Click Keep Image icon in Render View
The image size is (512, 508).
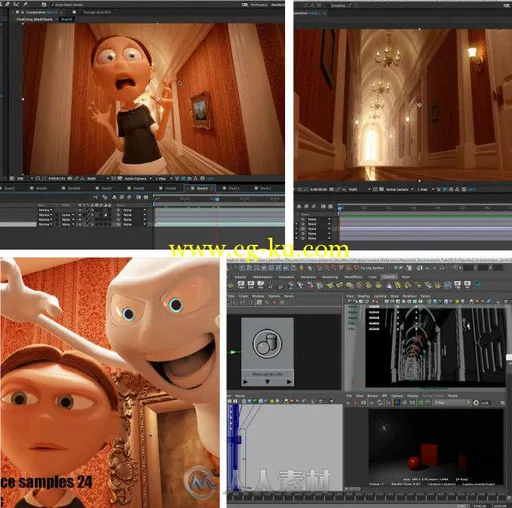[421, 403]
